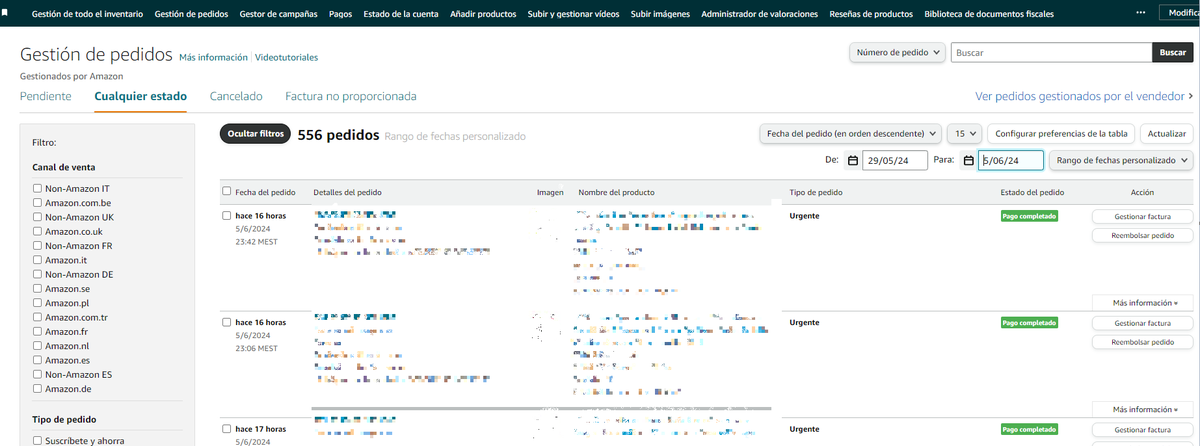Open the Videotutoriales link
The image size is (1200, 446).
(x=287, y=57)
